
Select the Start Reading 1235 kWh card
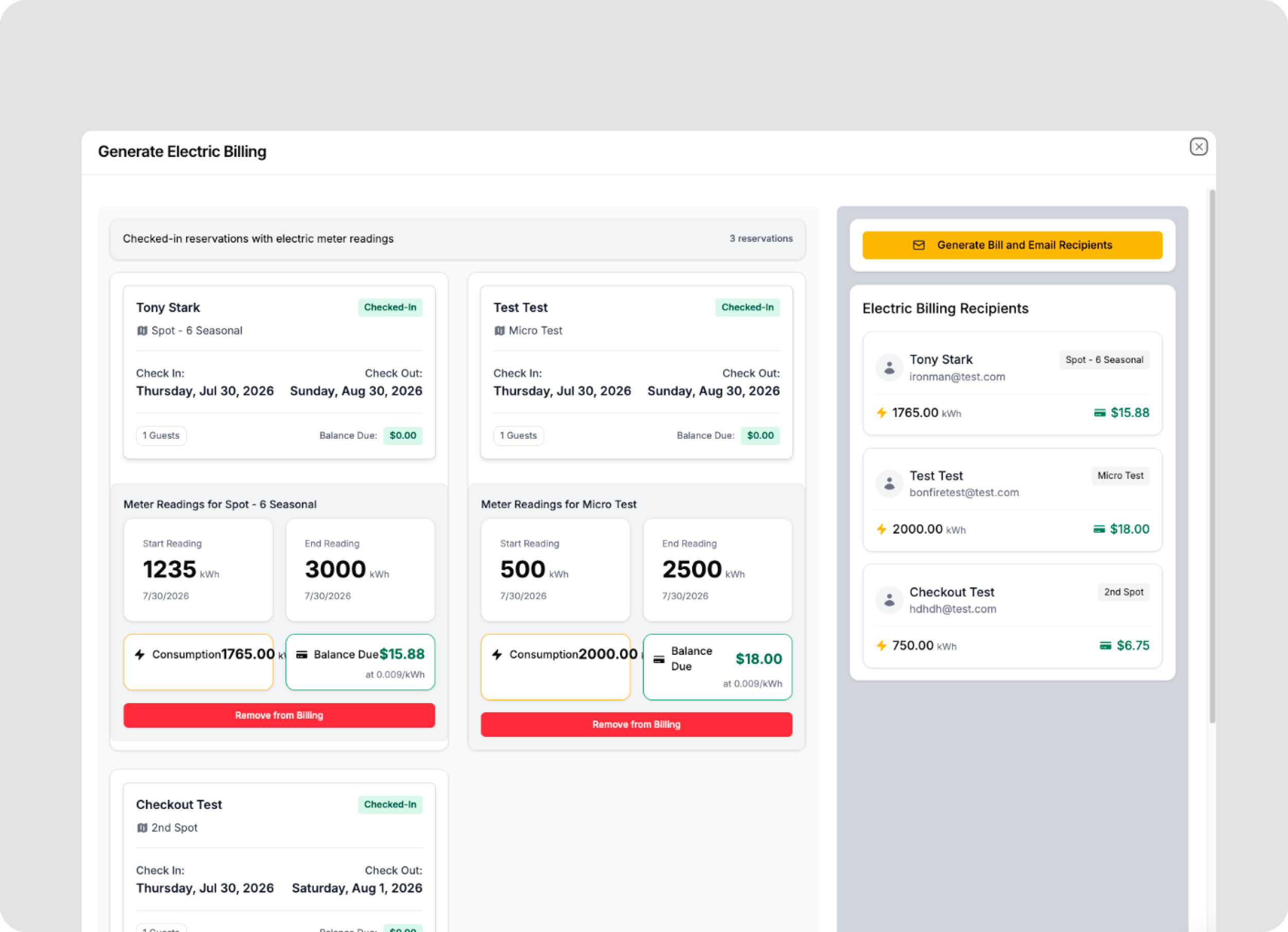pyautogui.click(x=198, y=570)
